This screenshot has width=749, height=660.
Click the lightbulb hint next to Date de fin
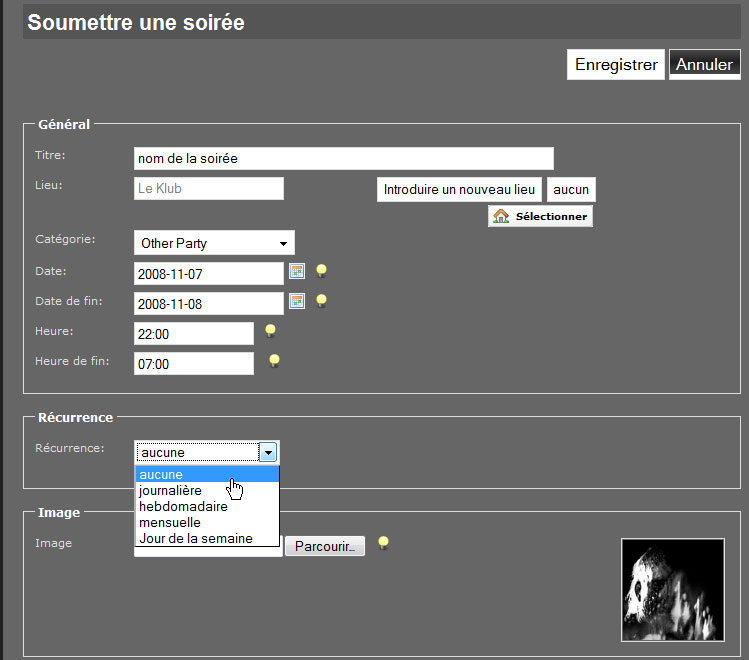(321, 301)
